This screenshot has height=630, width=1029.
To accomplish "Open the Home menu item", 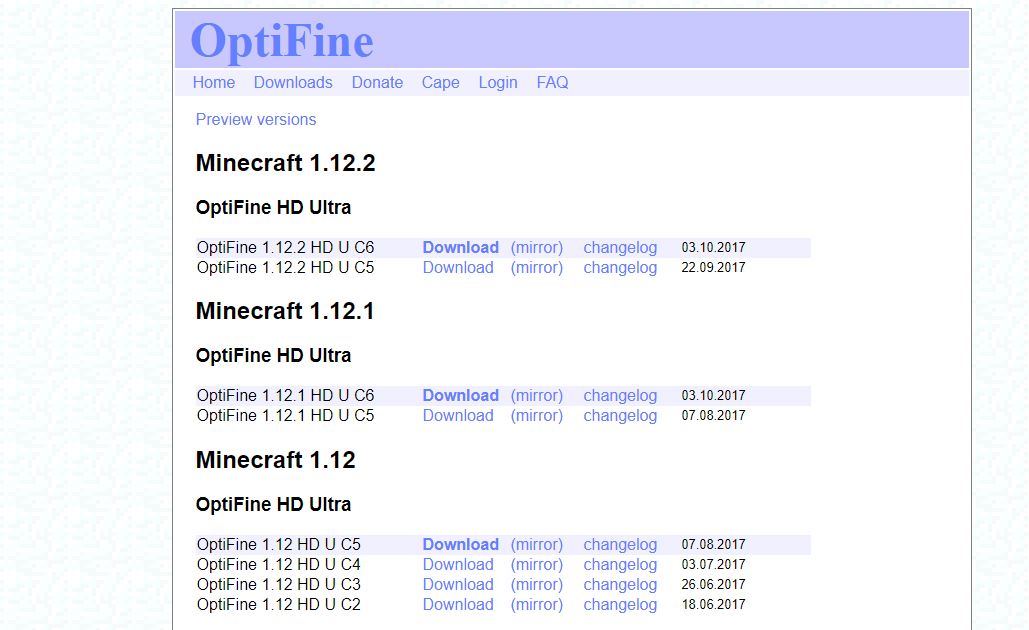I will pyautogui.click(x=214, y=83).
